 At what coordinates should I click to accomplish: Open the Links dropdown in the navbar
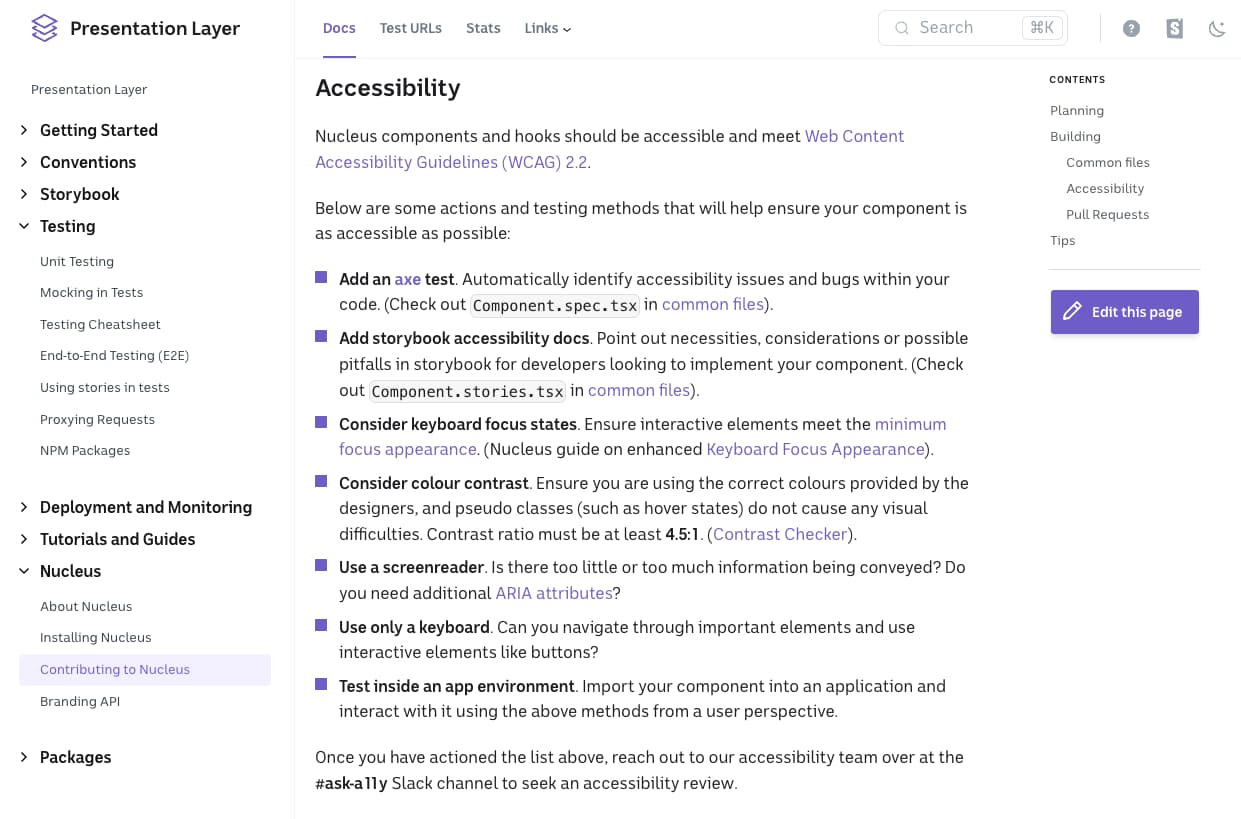coord(547,28)
